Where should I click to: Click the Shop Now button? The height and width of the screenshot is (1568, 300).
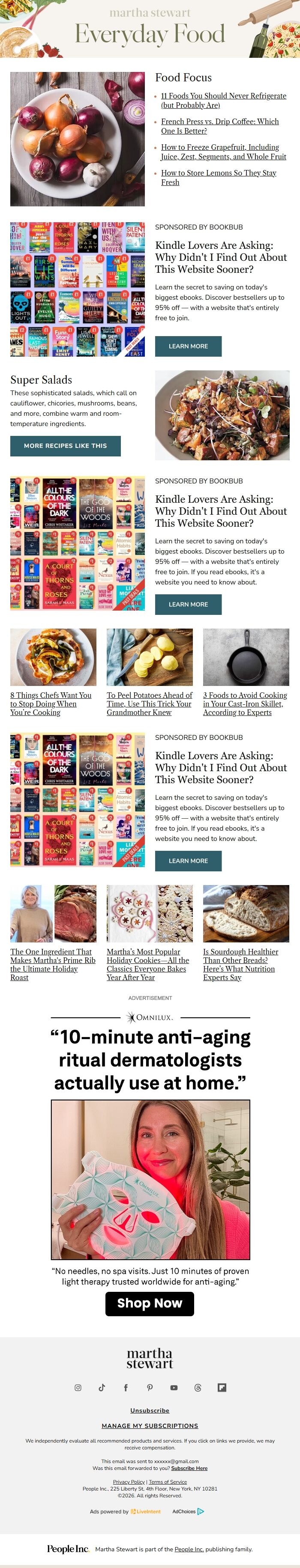pyautogui.click(x=150, y=1303)
